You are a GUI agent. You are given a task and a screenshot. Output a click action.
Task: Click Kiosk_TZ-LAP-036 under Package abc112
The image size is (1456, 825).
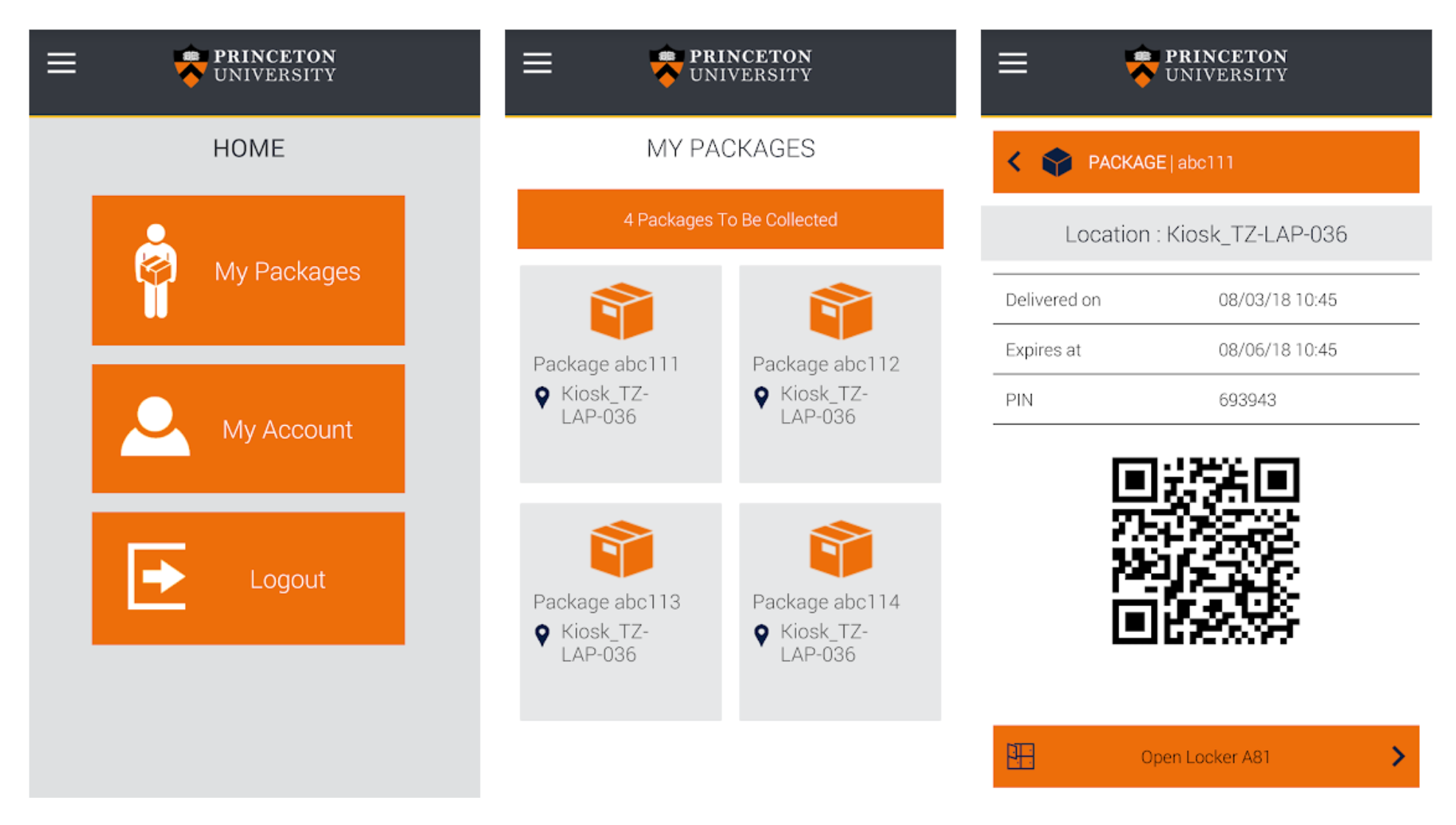pyautogui.click(x=824, y=405)
